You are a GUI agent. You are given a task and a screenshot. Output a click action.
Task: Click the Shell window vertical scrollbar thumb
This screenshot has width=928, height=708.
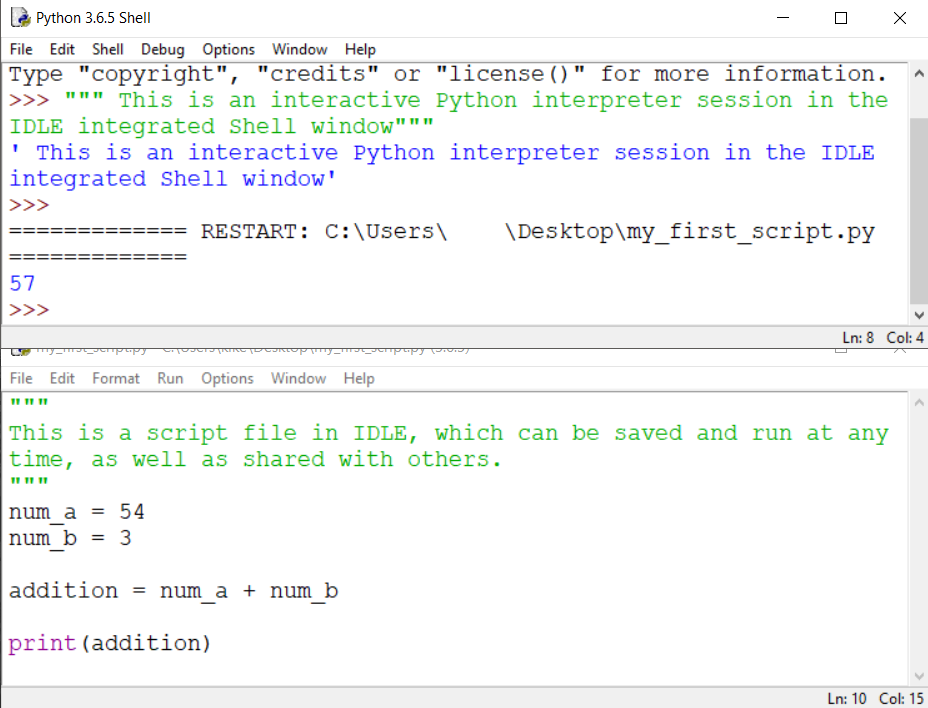[x=918, y=210]
